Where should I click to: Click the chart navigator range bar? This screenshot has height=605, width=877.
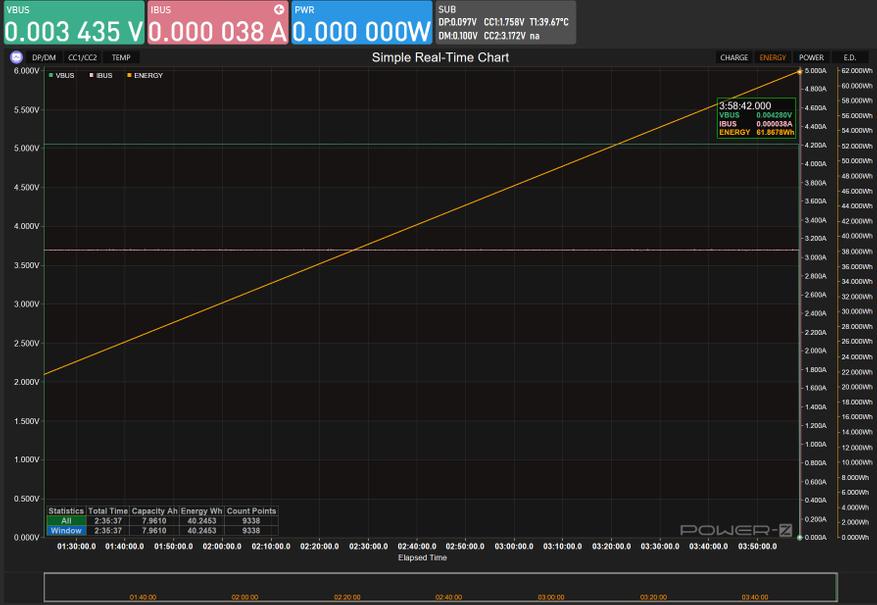[x=440, y=587]
